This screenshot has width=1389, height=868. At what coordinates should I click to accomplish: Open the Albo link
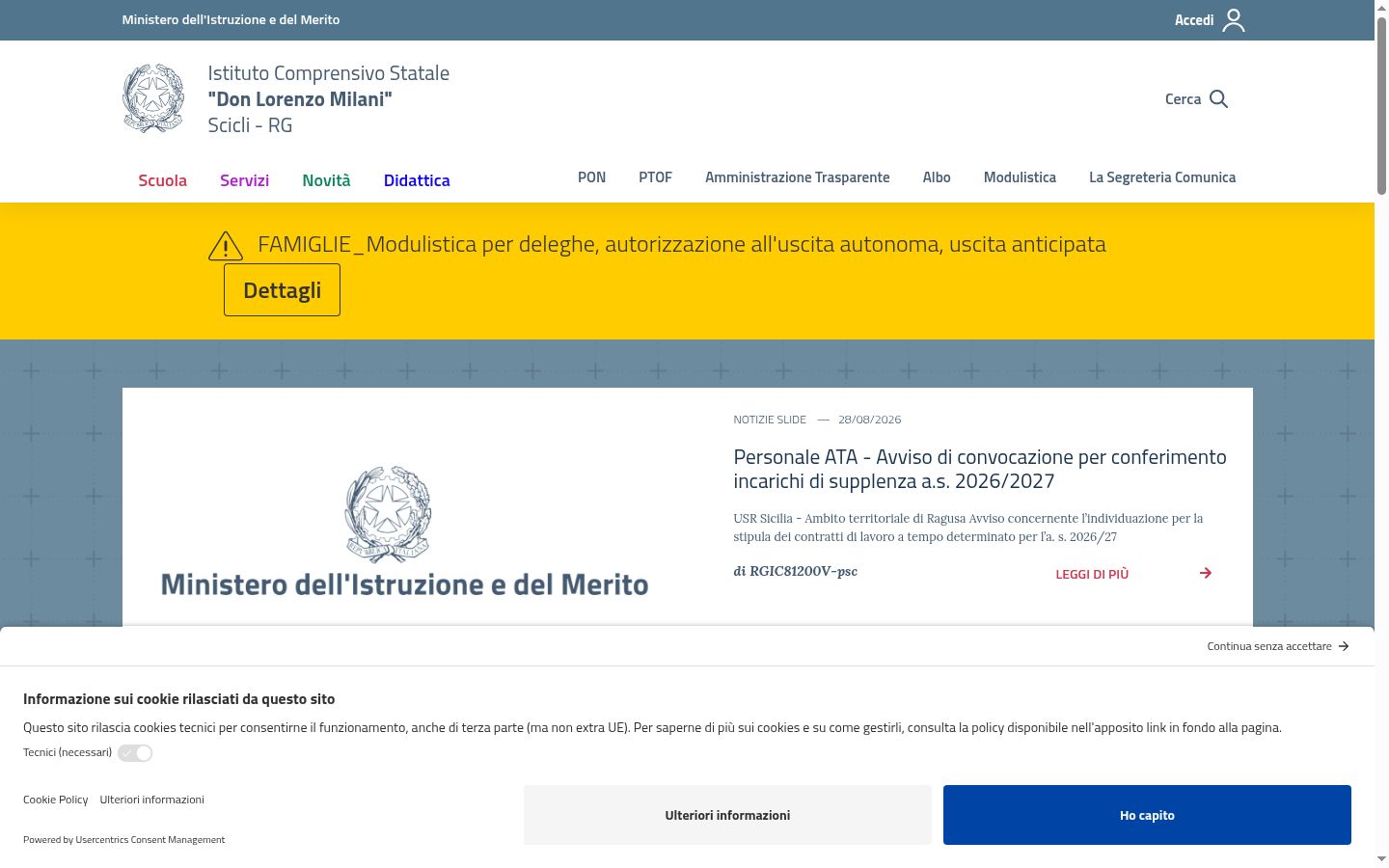[937, 177]
